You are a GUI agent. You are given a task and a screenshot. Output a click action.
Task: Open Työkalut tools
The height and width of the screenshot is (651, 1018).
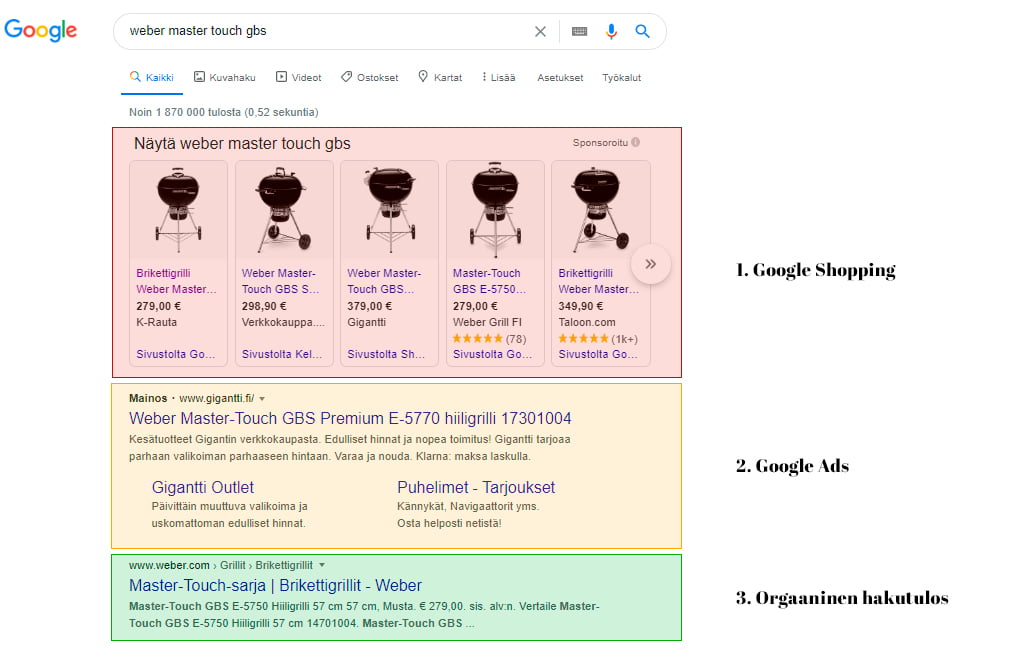pos(621,77)
